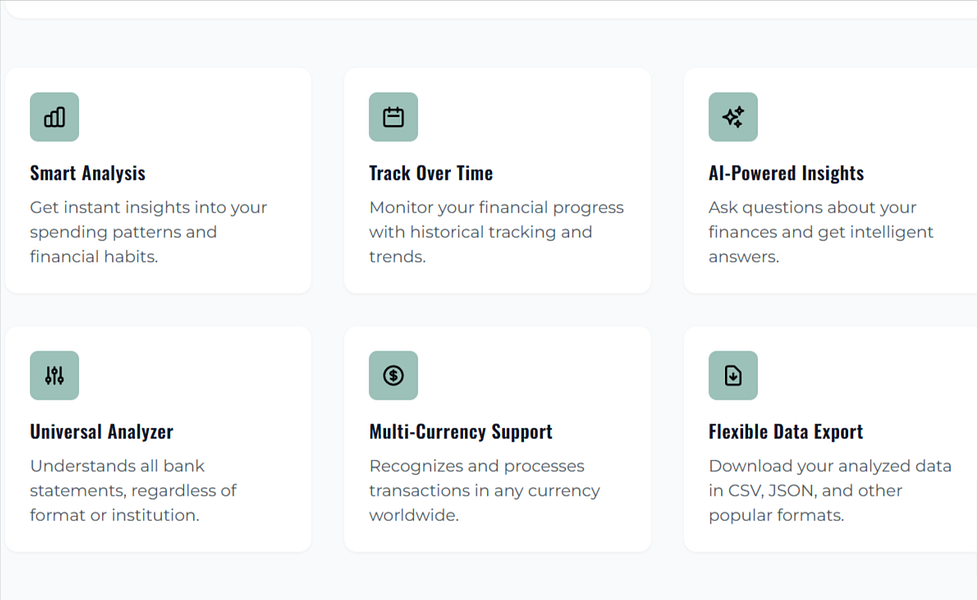Click the bar chart Smart Analysis icon

click(x=54, y=117)
